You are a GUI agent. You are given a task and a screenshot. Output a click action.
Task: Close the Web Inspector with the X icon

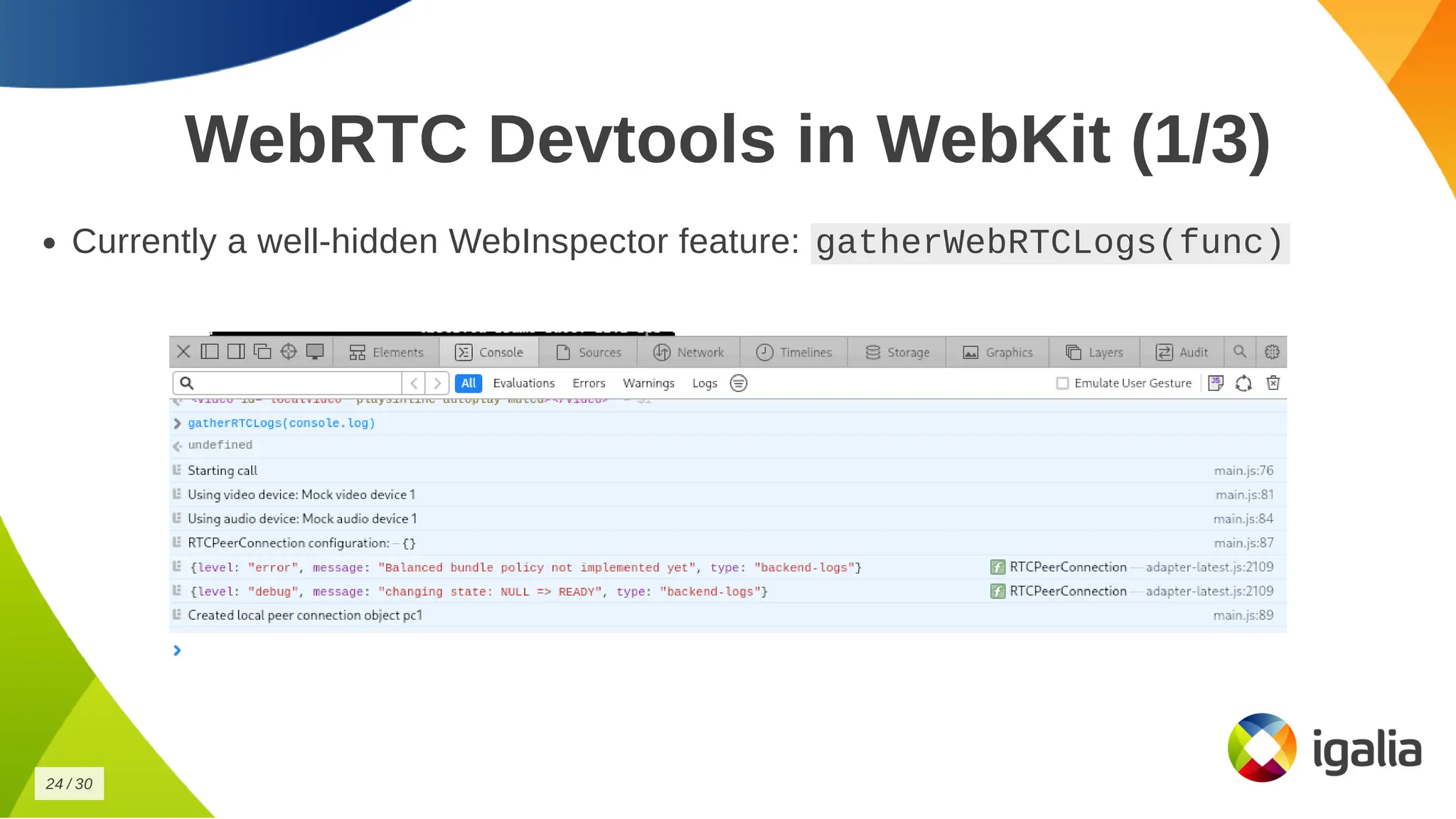pyautogui.click(x=183, y=351)
